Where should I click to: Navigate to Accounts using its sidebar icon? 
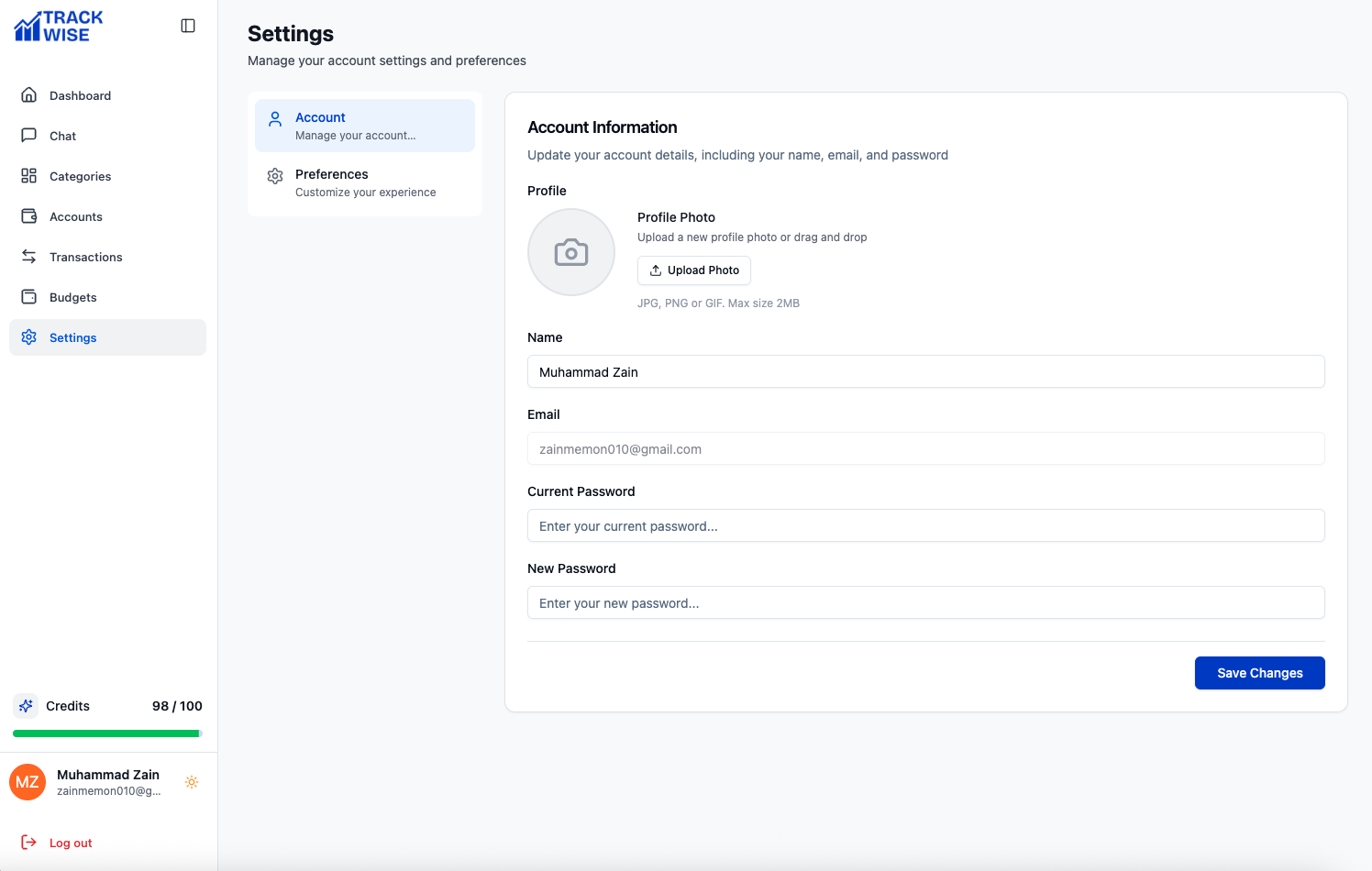coord(29,216)
